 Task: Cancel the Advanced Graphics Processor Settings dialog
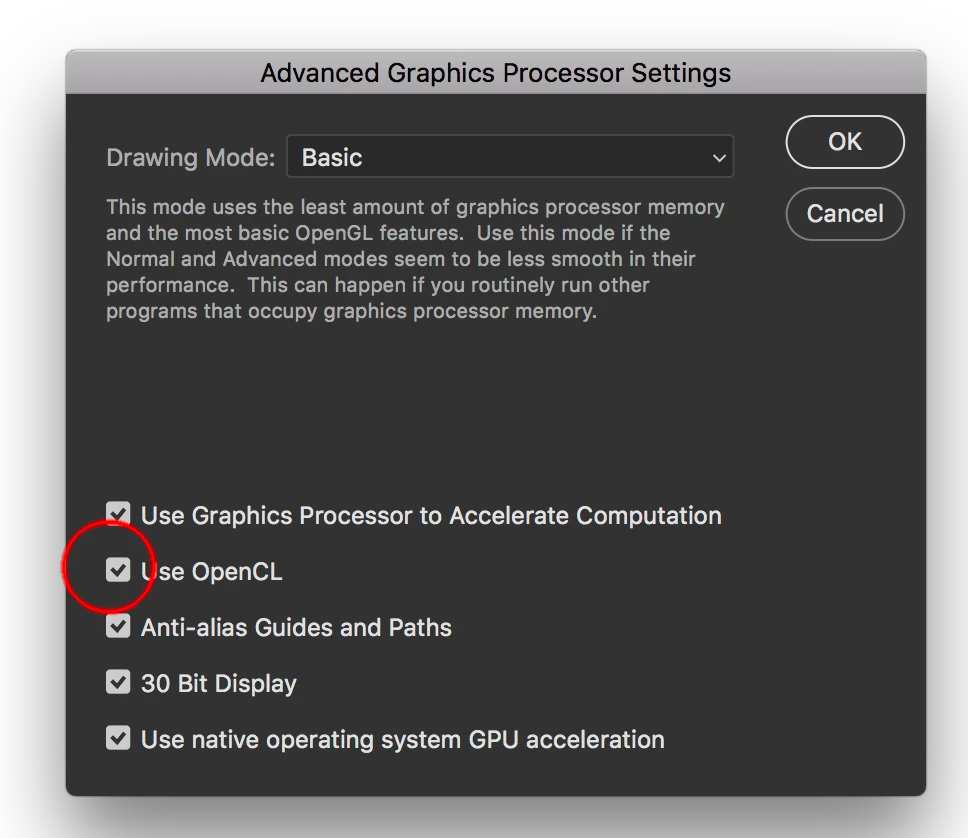(x=845, y=214)
